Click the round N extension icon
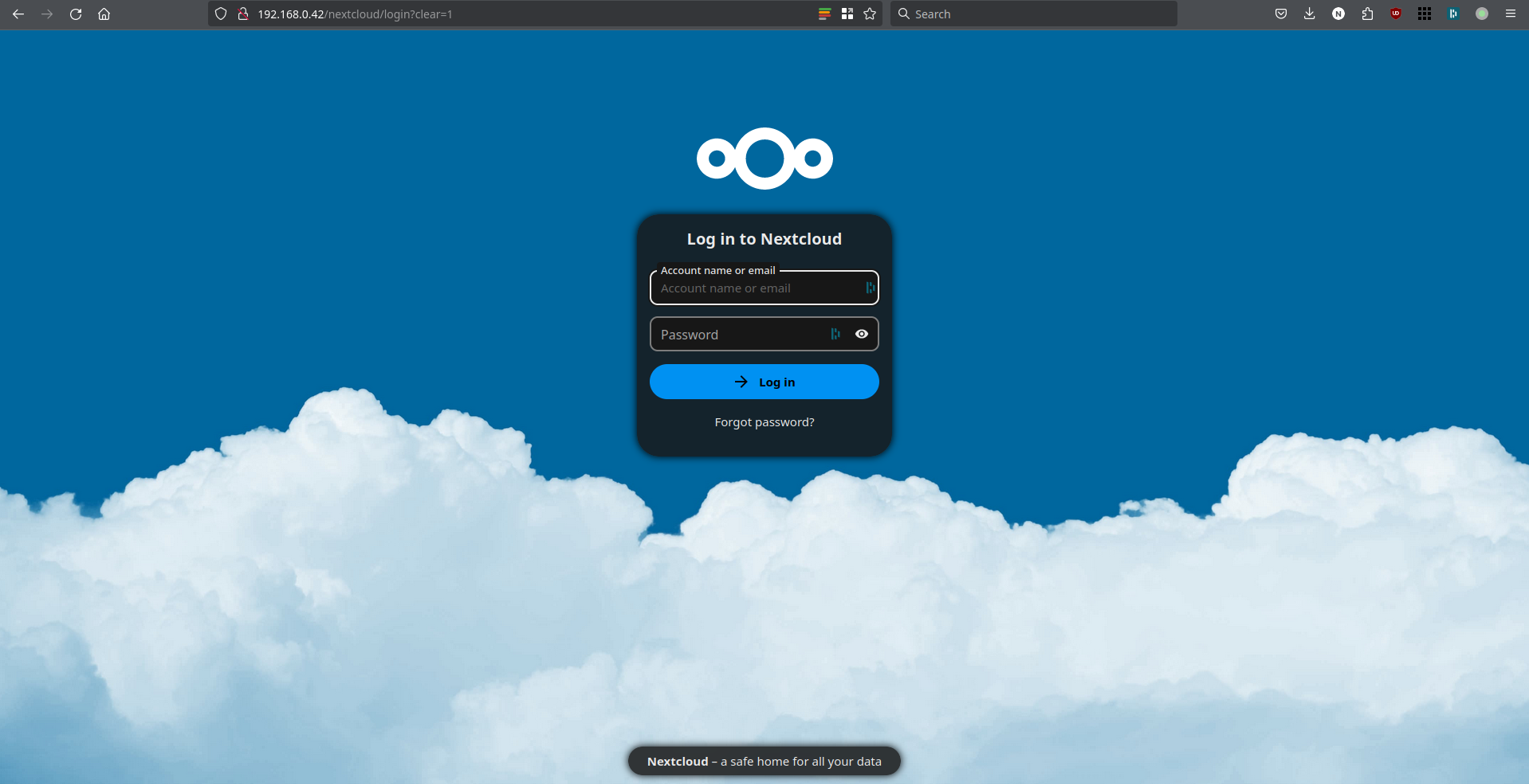1529x784 pixels. point(1338,14)
